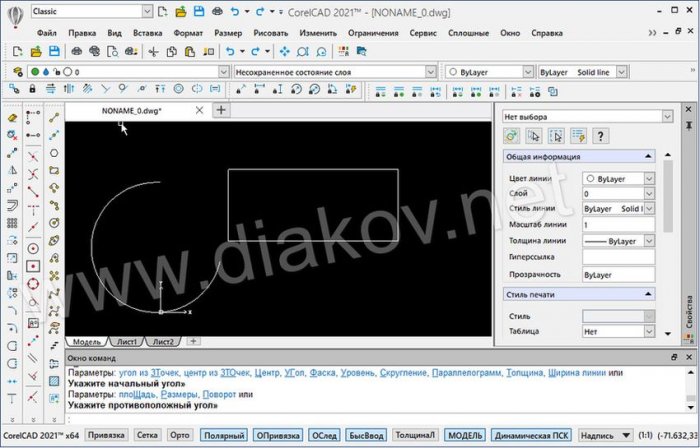The height and width of the screenshot is (448, 700).
Task: Click the Масштаб линии input field
Action: (617, 225)
